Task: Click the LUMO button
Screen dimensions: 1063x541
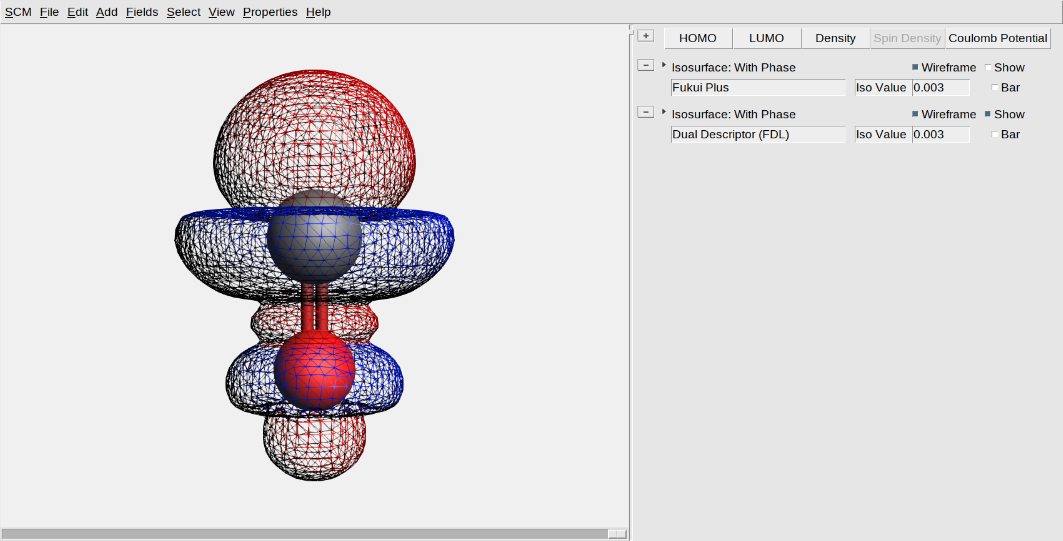Action: (x=767, y=38)
